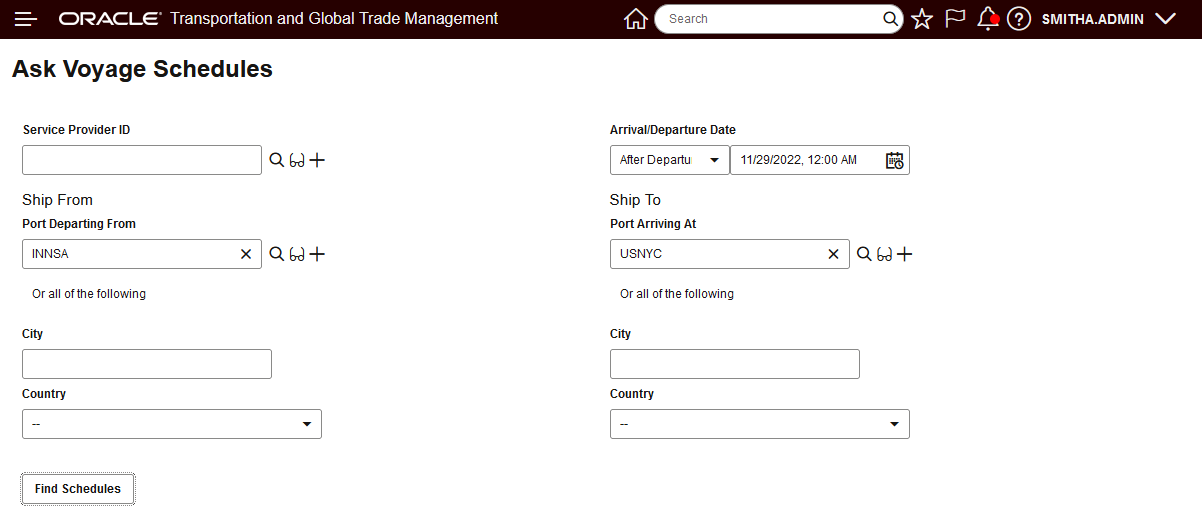Open the Ship From Country dropdown

[x=172, y=424]
